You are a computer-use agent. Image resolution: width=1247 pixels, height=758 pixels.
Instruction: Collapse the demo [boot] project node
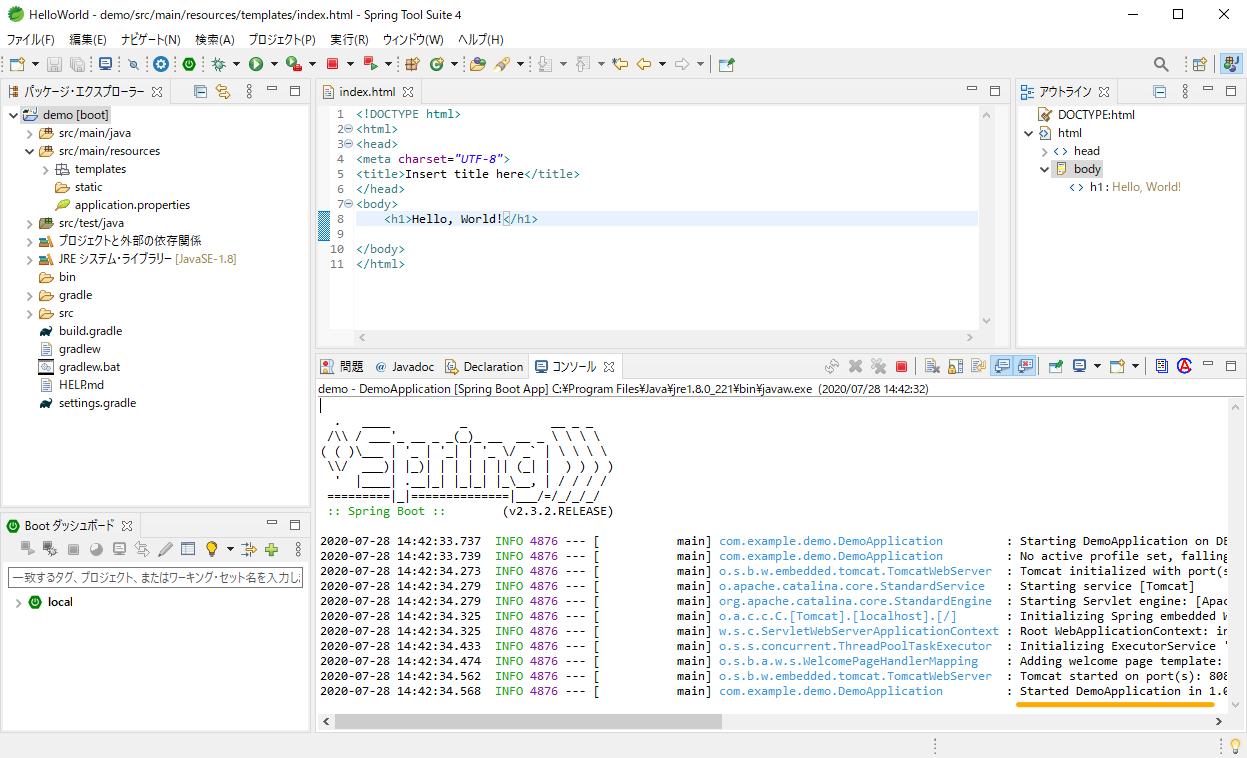pos(12,115)
